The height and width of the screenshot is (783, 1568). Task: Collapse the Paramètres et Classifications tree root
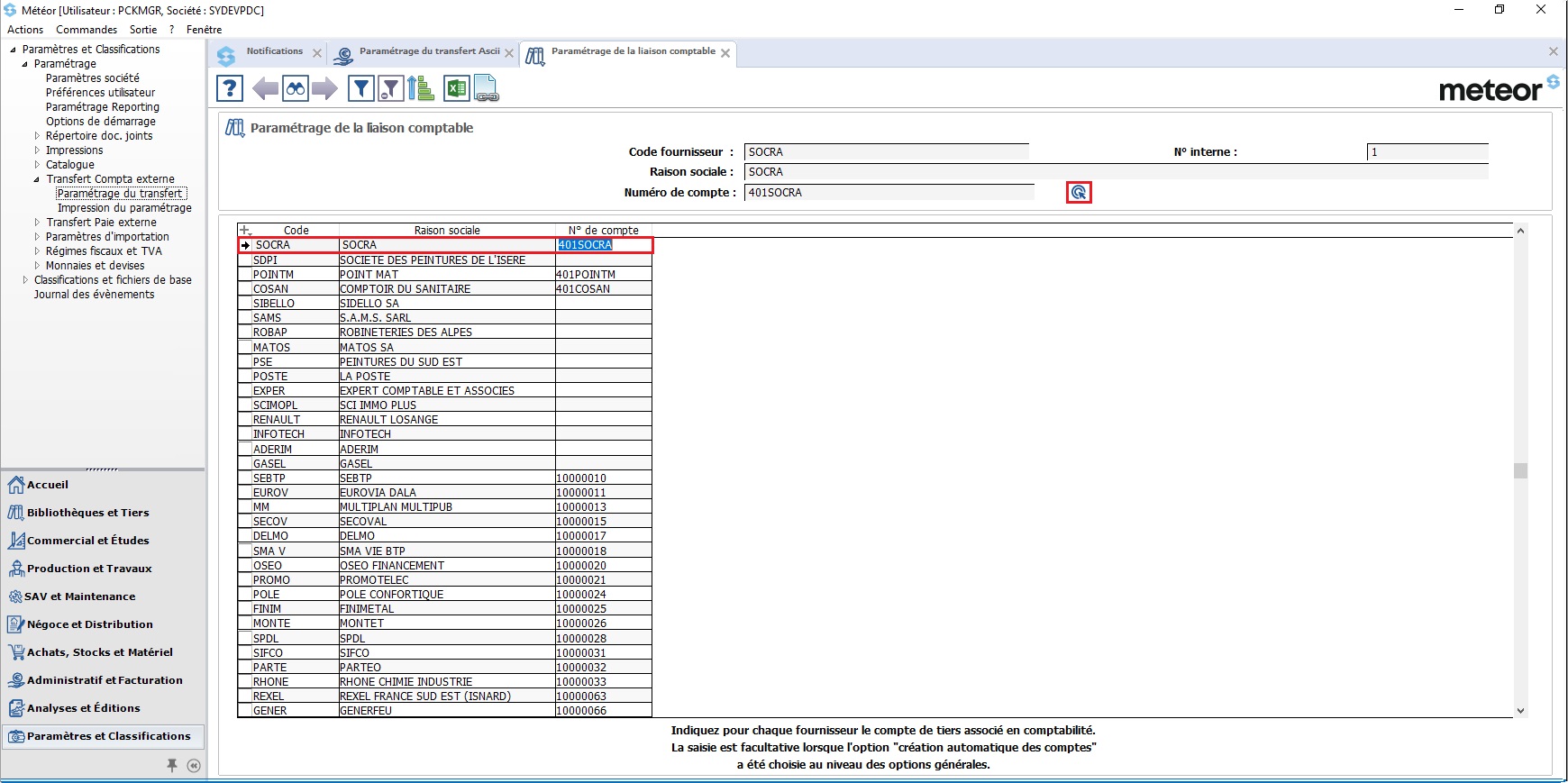(13, 50)
